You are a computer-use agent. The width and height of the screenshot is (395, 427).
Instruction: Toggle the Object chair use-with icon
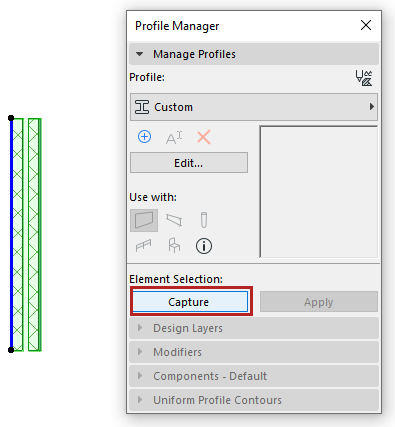[x=174, y=245]
